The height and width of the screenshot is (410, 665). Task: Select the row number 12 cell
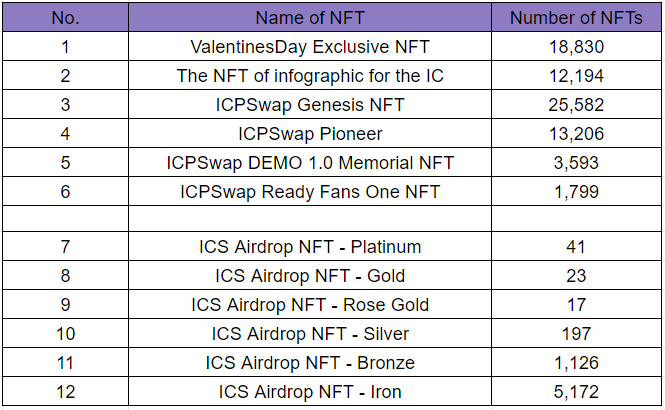65,392
